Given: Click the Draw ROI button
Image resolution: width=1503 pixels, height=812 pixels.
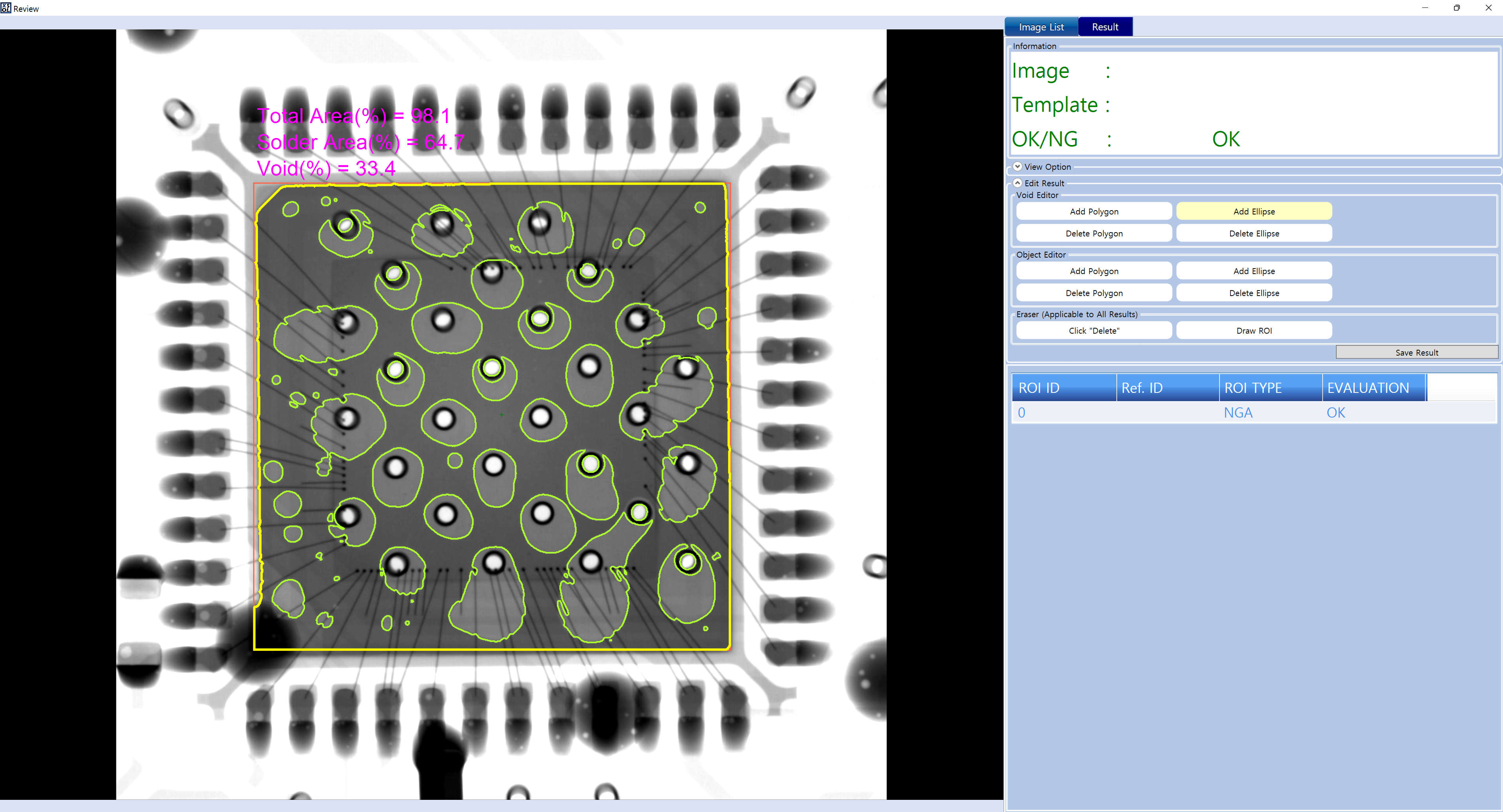Looking at the screenshot, I should point(1253,330).
